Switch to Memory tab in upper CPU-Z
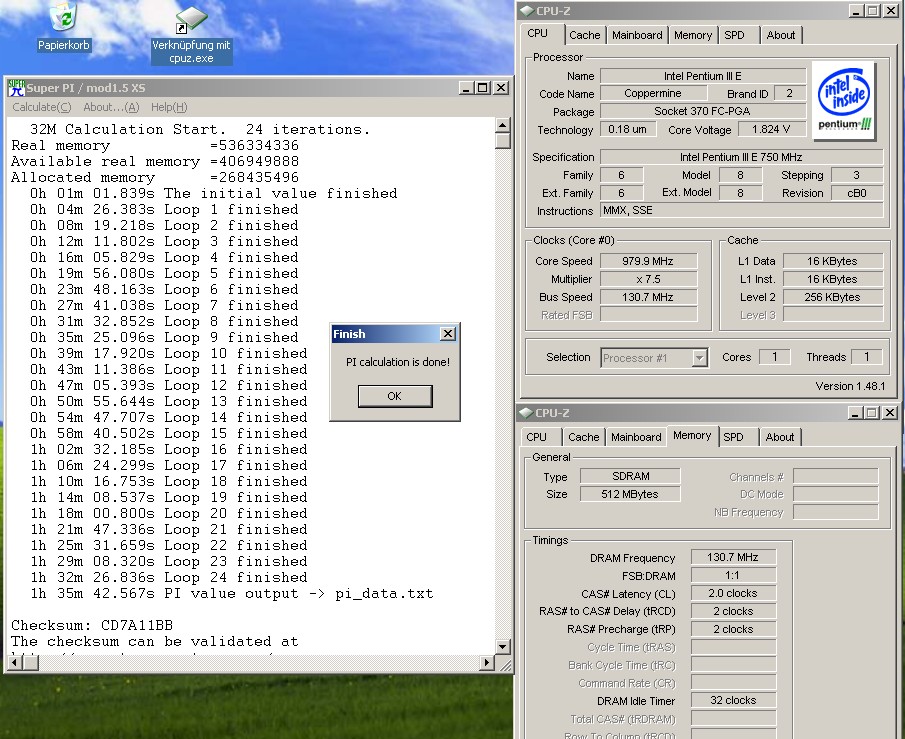 pyautogui.click(x=693, y=35)
